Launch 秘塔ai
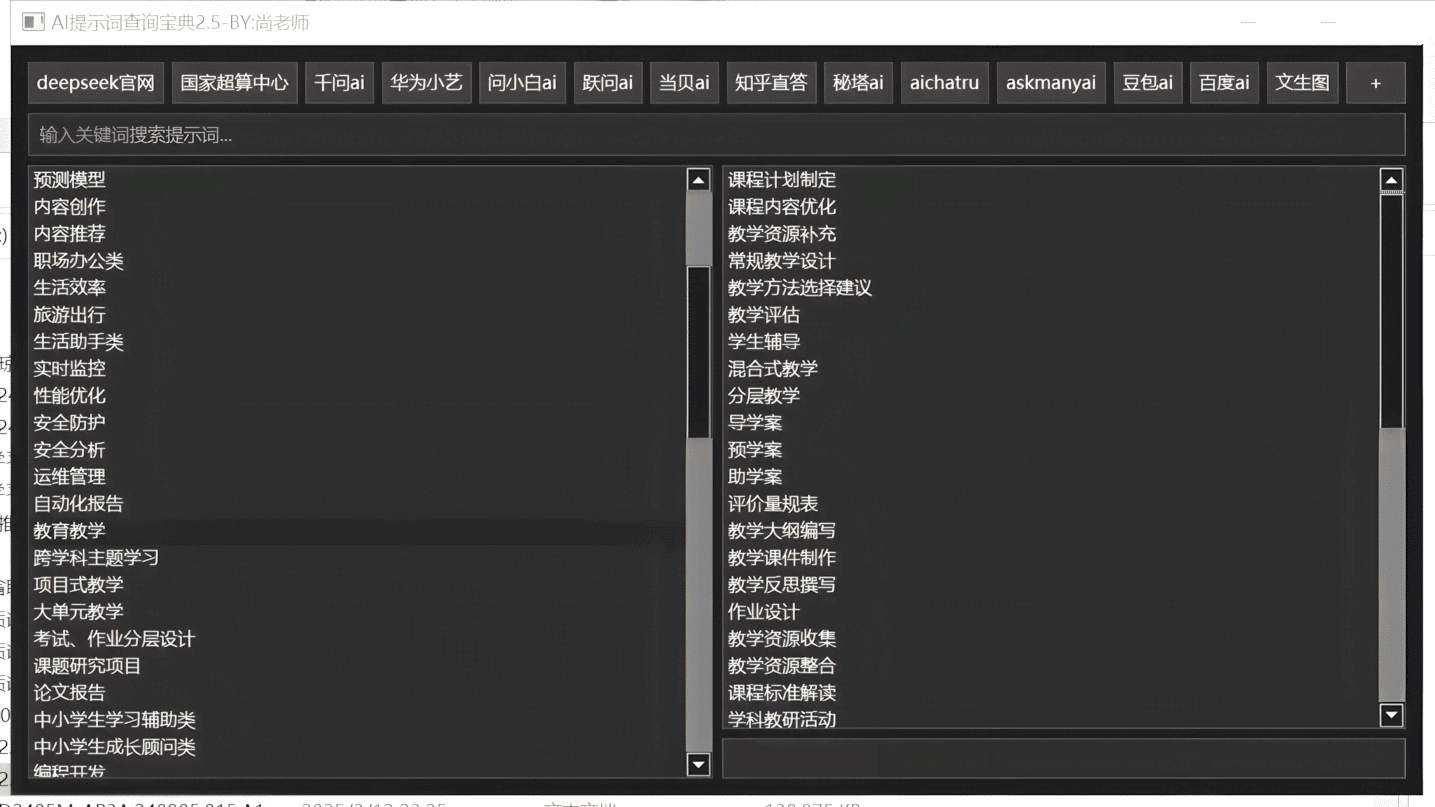Viewport: 1435px width, 807px height. 858,83
